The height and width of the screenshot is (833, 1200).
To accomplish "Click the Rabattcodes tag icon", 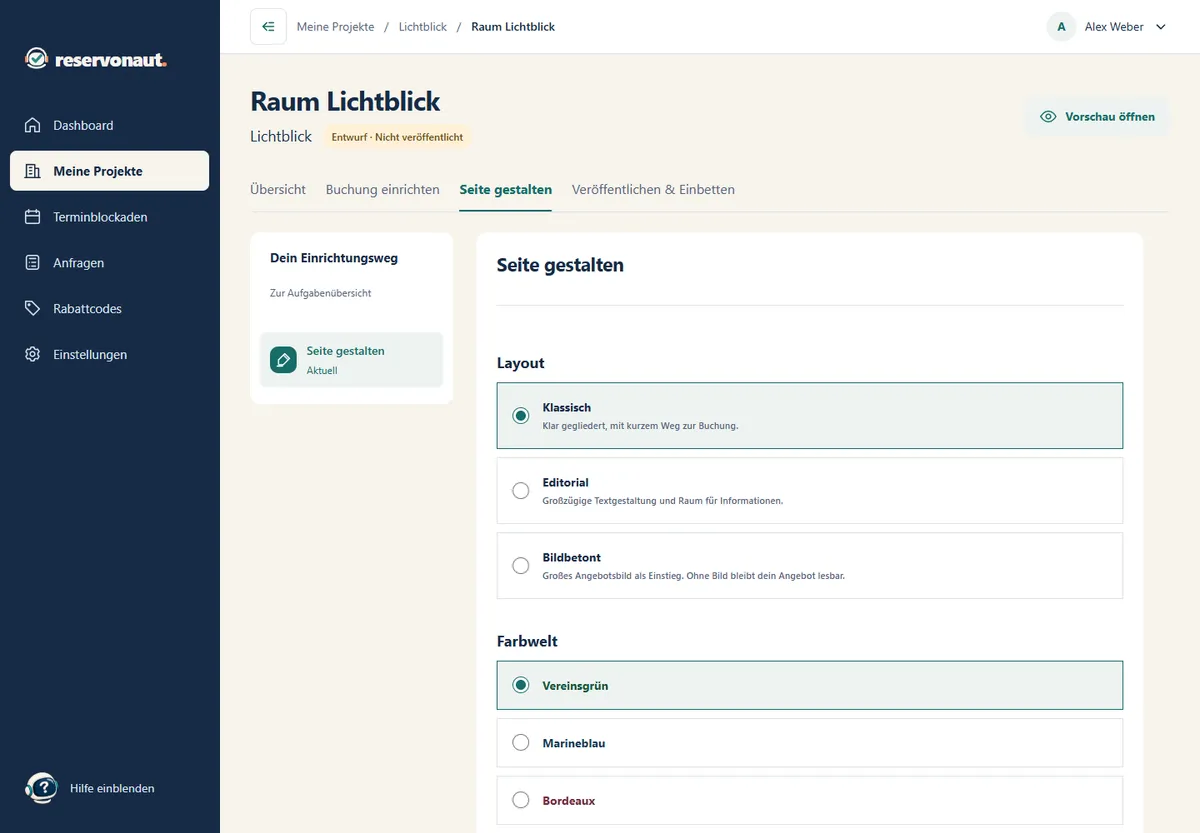I will 33,309.
